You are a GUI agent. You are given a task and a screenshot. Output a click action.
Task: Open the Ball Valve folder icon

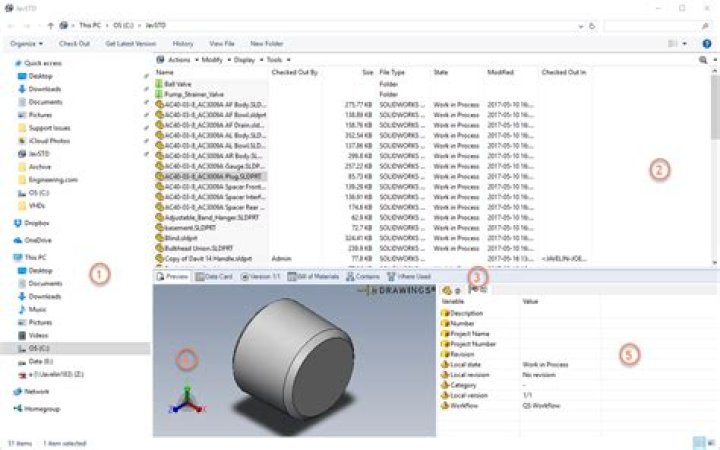160,85
